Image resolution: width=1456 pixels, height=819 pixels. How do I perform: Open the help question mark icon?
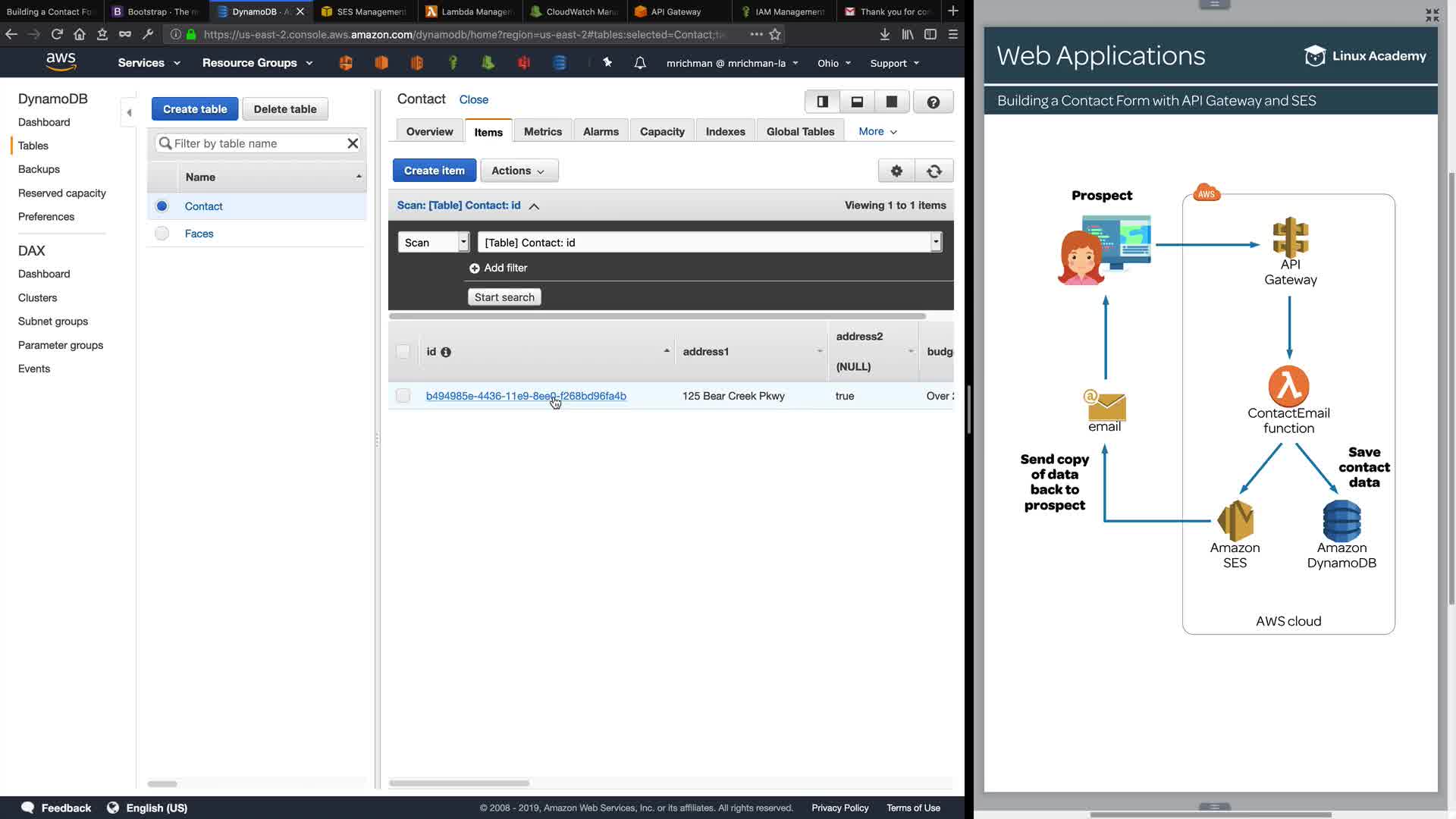point(933,102)
